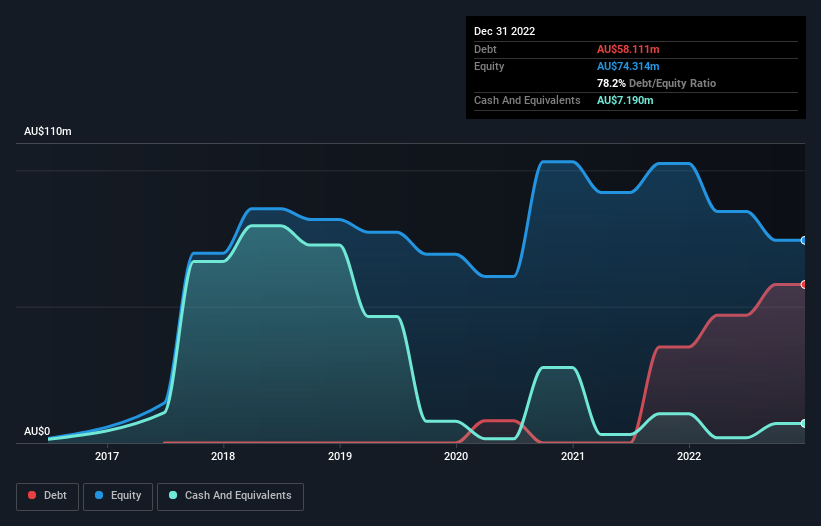Click the AU$74.314m equity value
The height and width of the screenshot is (526, 821).
click(628, 66)
